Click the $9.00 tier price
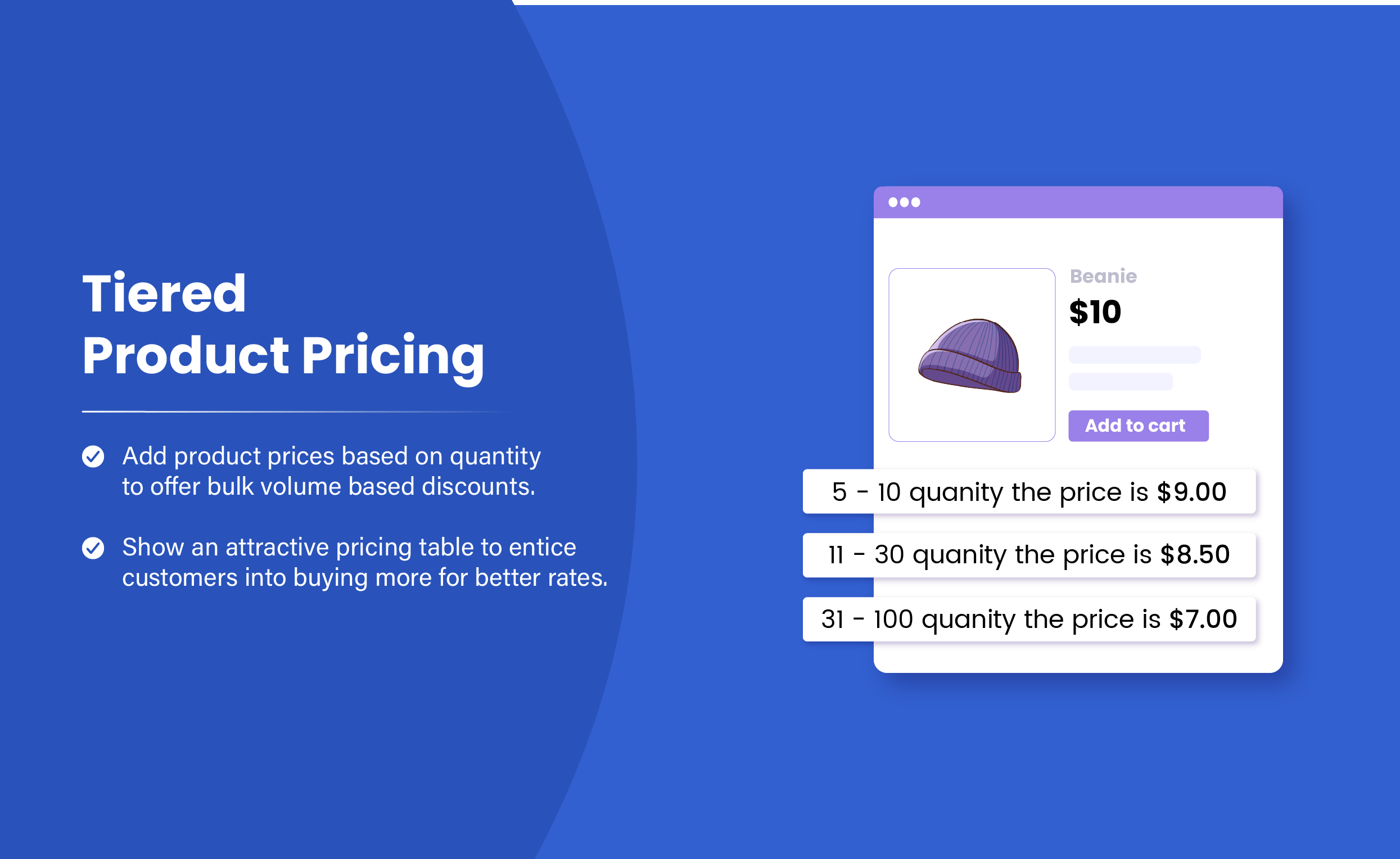 1191,492
